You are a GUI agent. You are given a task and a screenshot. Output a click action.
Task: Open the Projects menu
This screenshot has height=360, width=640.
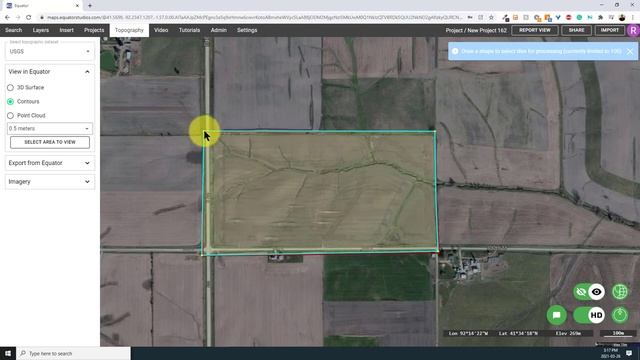(x=94, y=30)
